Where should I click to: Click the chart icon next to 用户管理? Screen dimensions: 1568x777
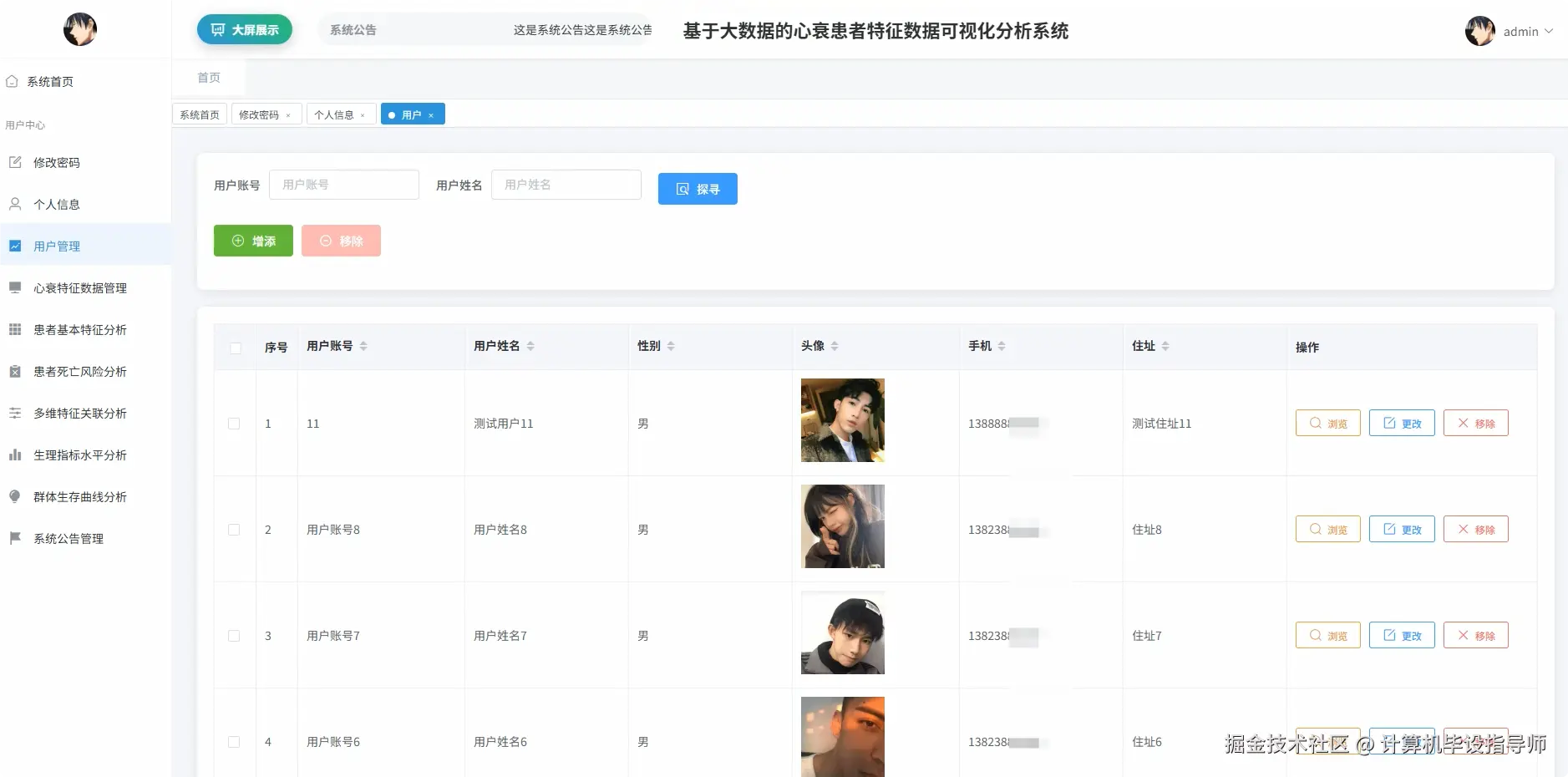tap(15, 246)
